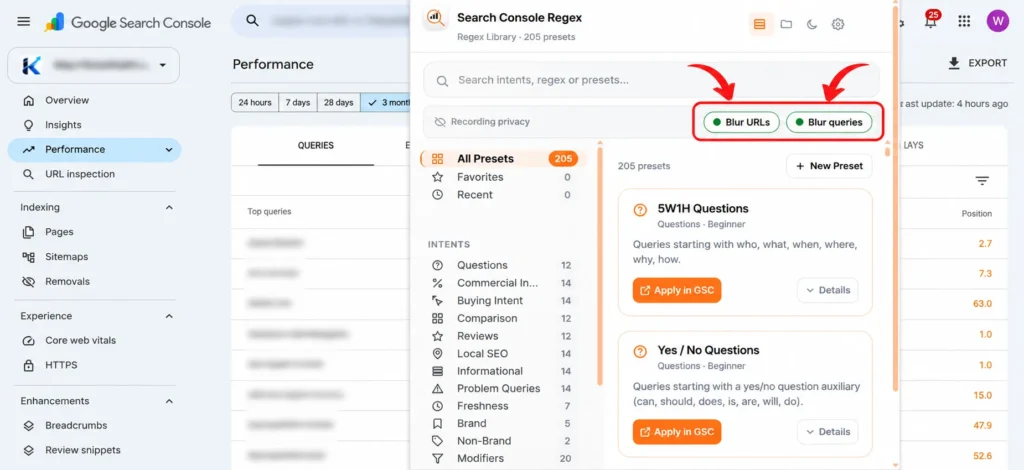This screenshot has height=470, width=1024.
Task: Select the 3 months date range
Action: [x=385, y=103]
